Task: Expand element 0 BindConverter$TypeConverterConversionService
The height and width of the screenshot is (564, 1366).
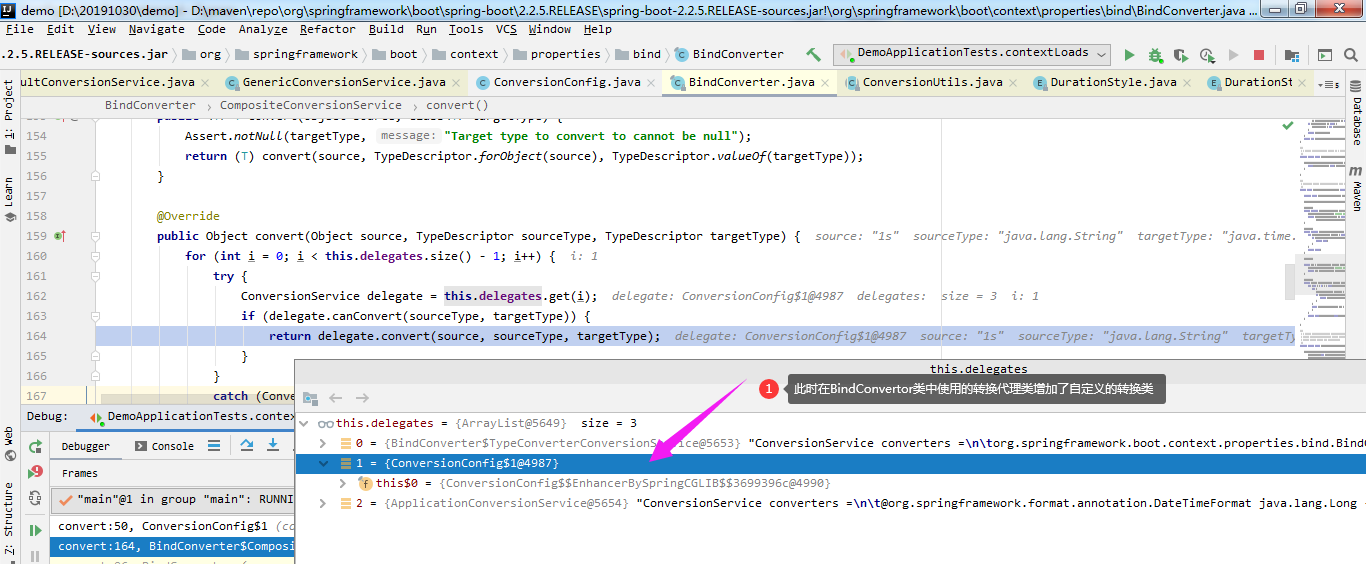Action: (322, 443)
